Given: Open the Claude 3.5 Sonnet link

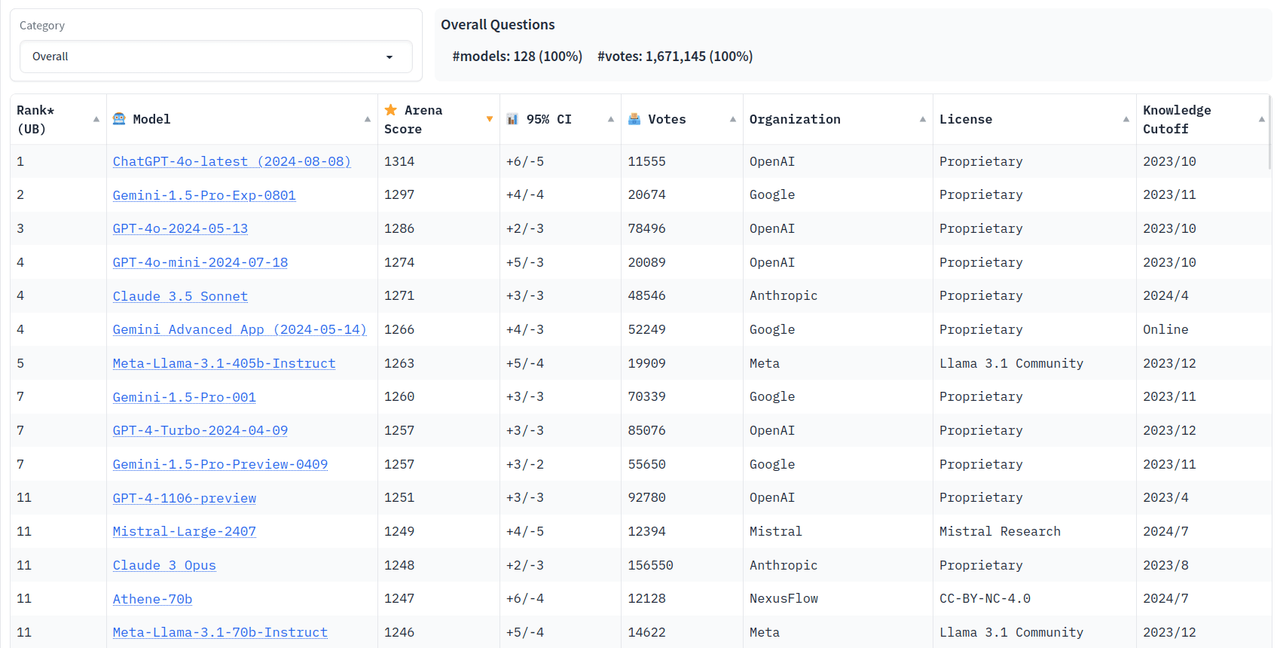Looking at the screenshot, I should pyautogui.click(x=180, y=296).
